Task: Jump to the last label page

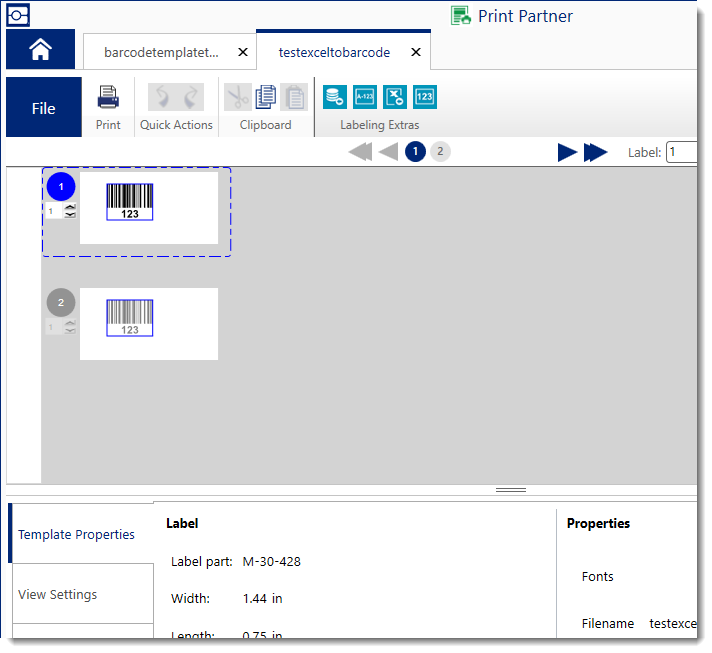Action: [596, 153]
